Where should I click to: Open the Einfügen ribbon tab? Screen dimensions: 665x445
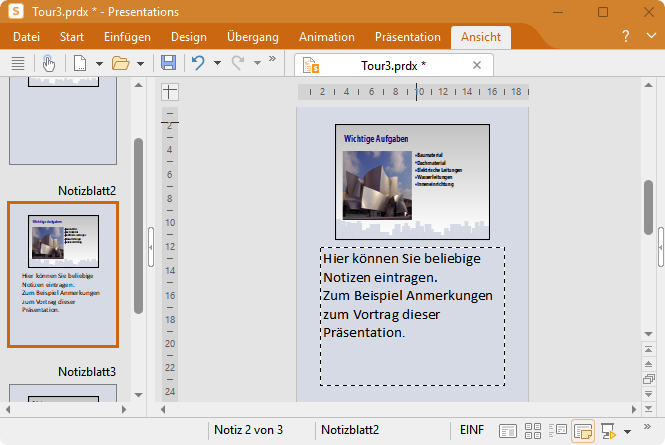click(127, 37)
